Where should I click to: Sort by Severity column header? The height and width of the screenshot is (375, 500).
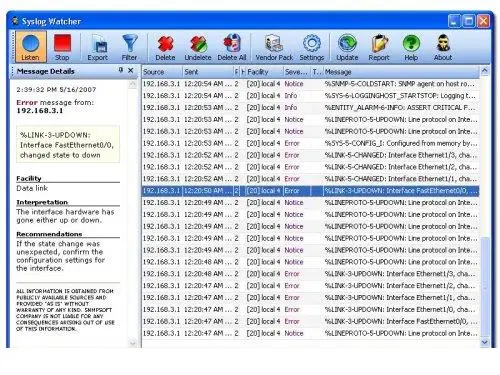[297, 72]
